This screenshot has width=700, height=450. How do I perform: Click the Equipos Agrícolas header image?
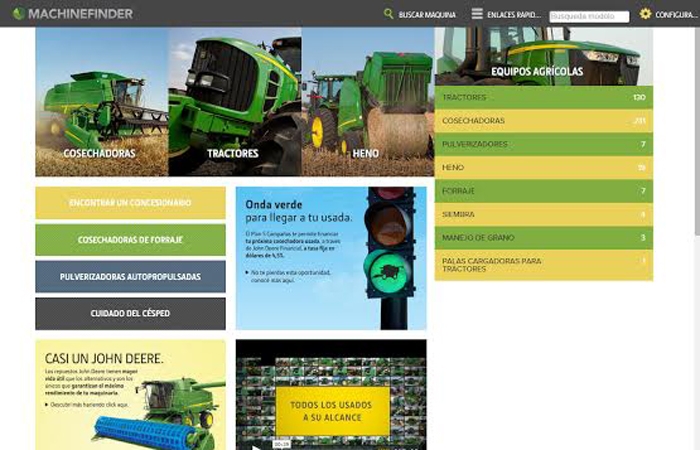point(544,56)
